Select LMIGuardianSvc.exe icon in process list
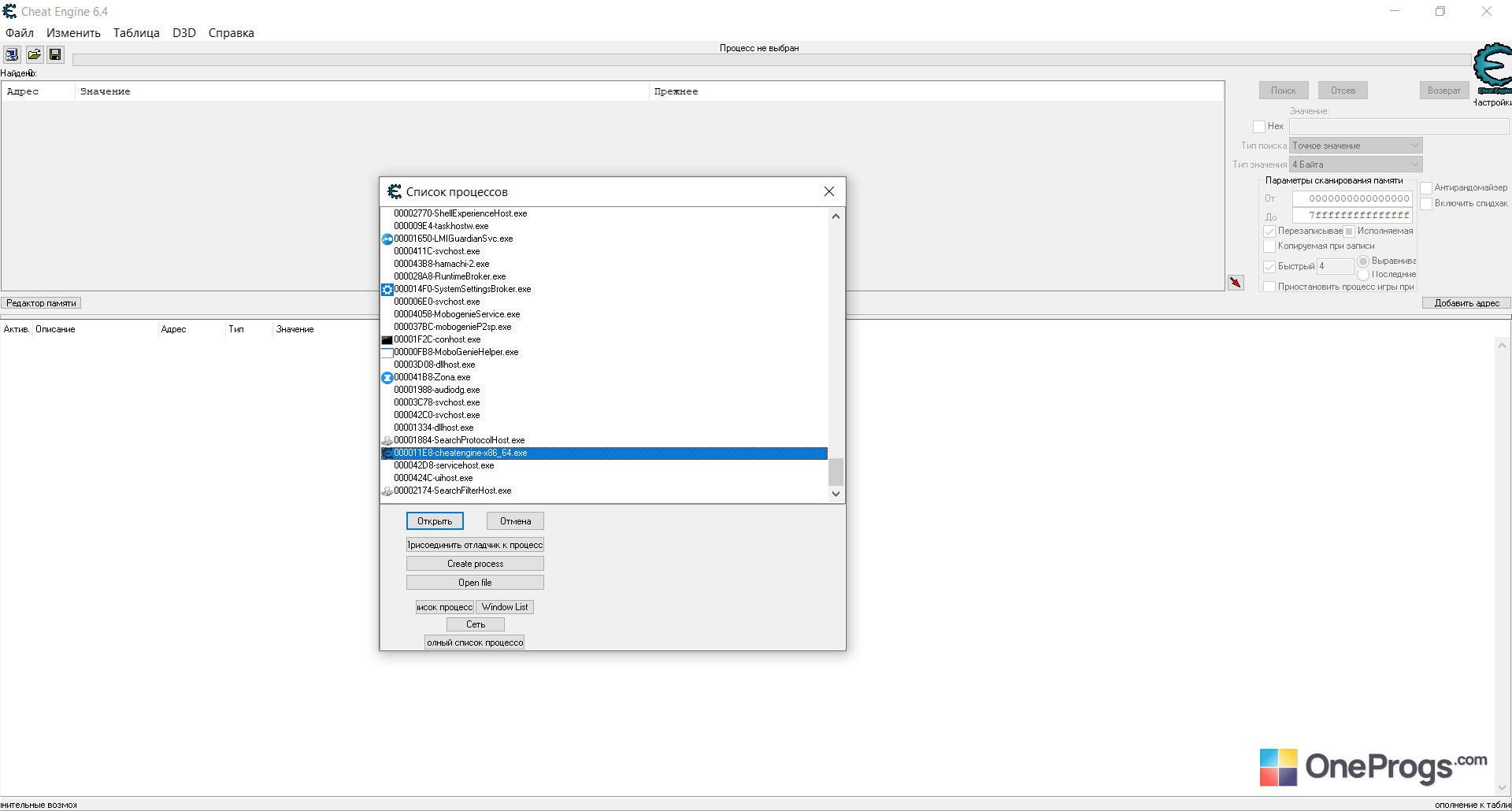Image resolution: width=1512 pixels, height=811 pixels. coord(387,239)
